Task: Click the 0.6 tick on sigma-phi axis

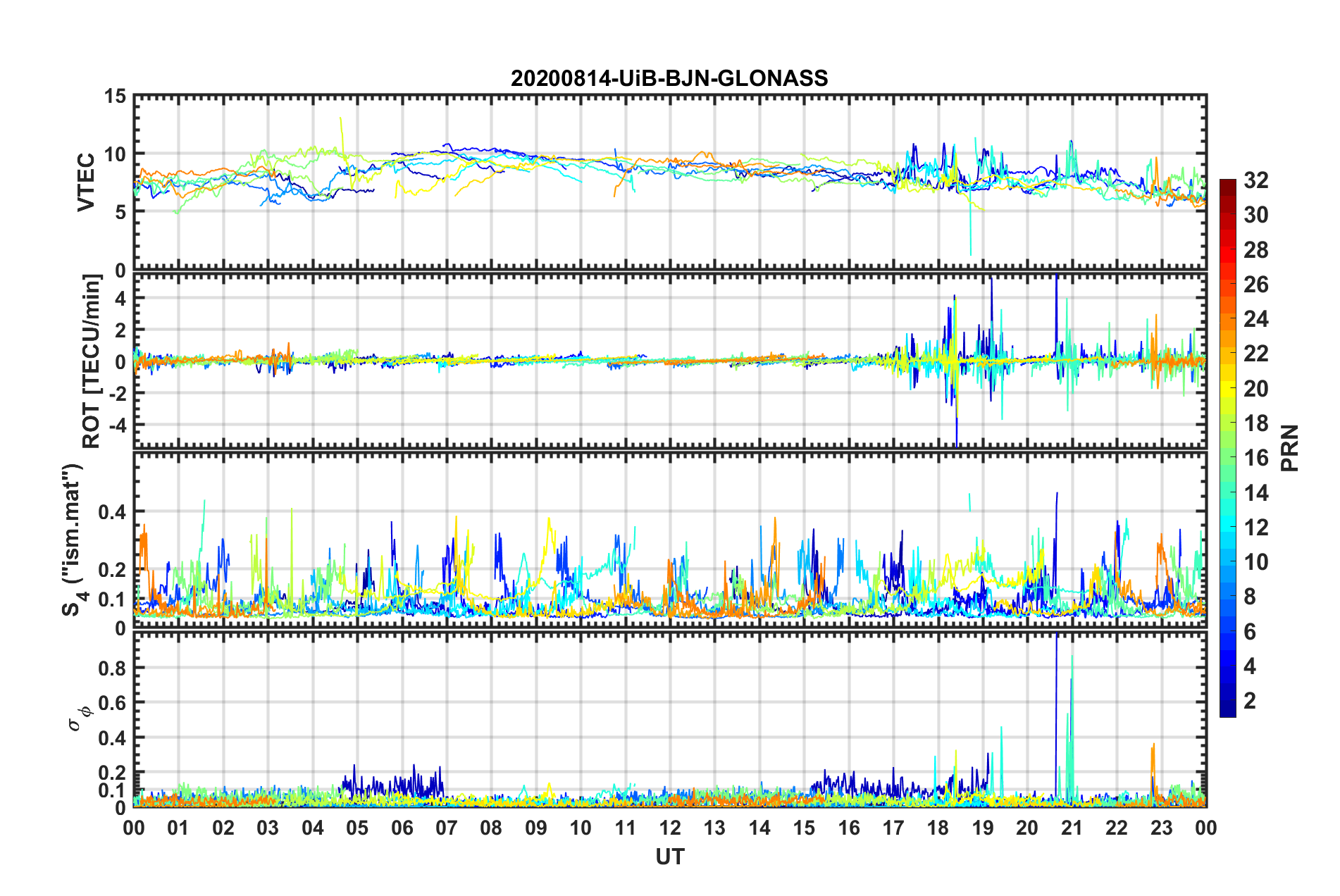Action: point(111,703)
